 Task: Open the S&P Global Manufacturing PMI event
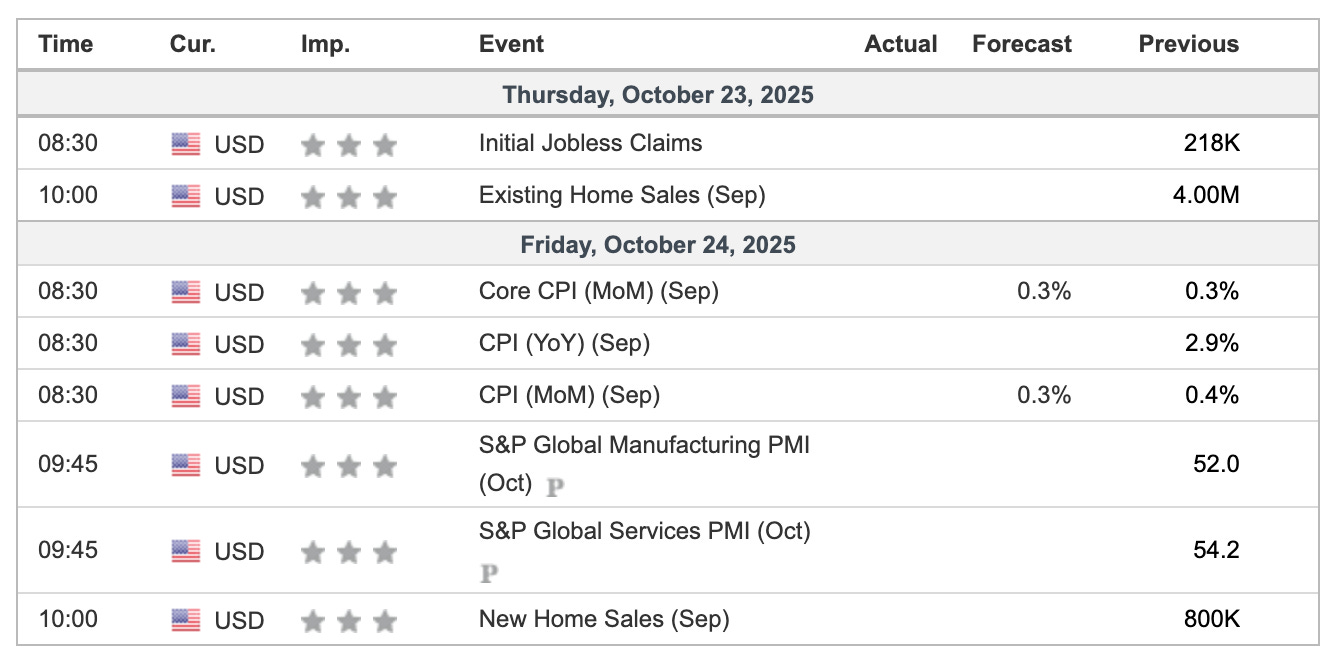click(x=644, y=445)
